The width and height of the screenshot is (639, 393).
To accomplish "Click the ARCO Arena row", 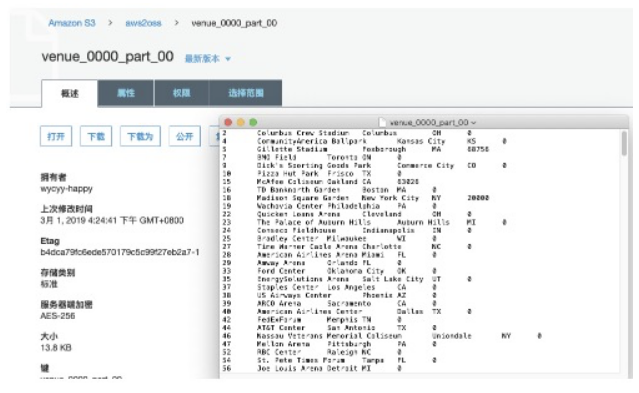I will 330,304.
